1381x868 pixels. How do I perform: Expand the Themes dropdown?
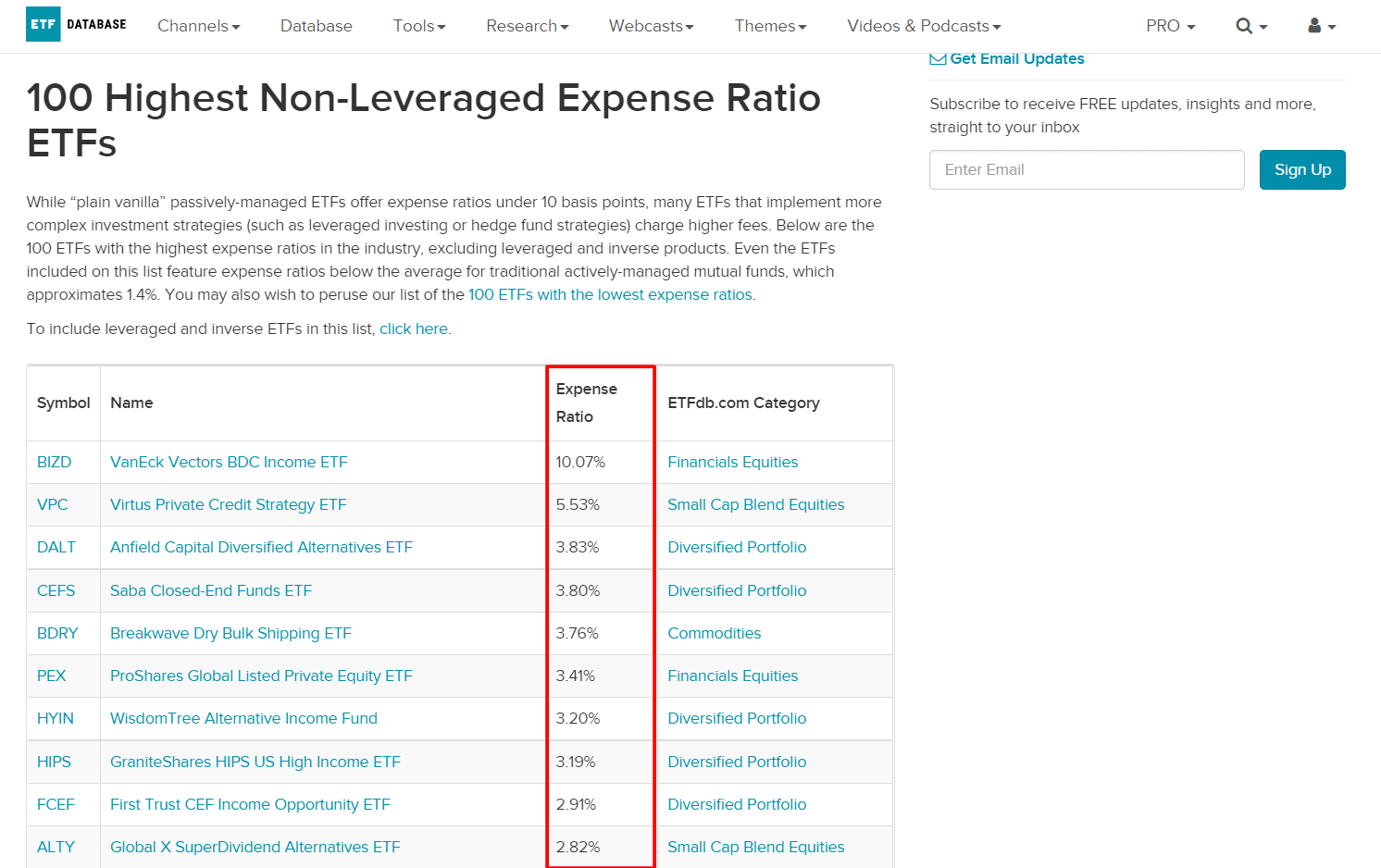771,26
